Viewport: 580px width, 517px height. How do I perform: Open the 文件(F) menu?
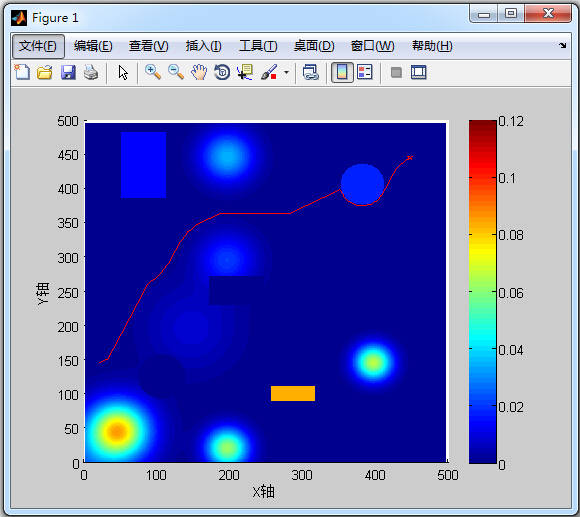pos(38,46)
